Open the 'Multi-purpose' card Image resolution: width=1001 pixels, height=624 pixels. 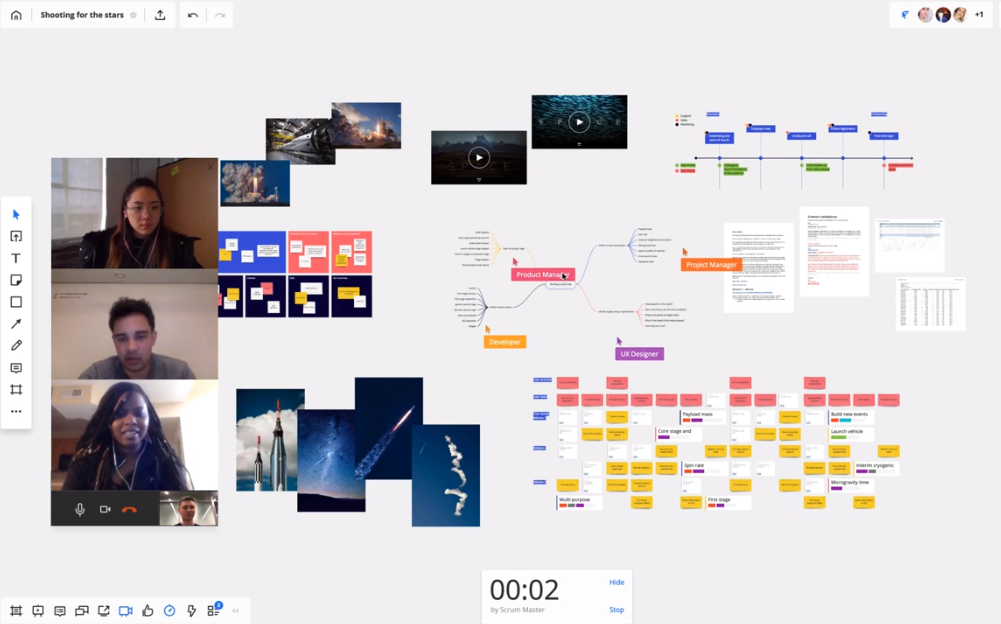click(580, 502)
